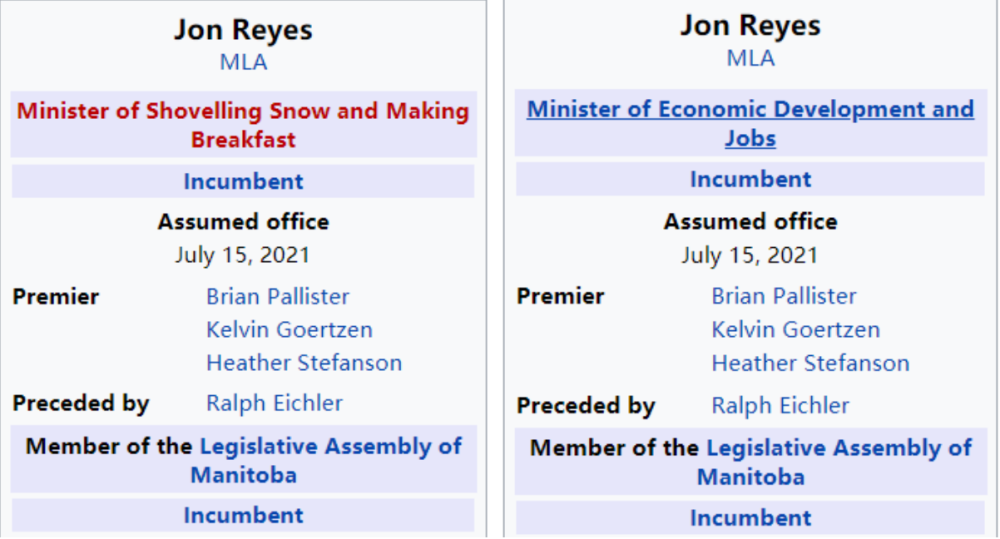Screen dimensions: 1000x539
Task: Open the red Minister of Shovelling Snow link
Action: 243,111
